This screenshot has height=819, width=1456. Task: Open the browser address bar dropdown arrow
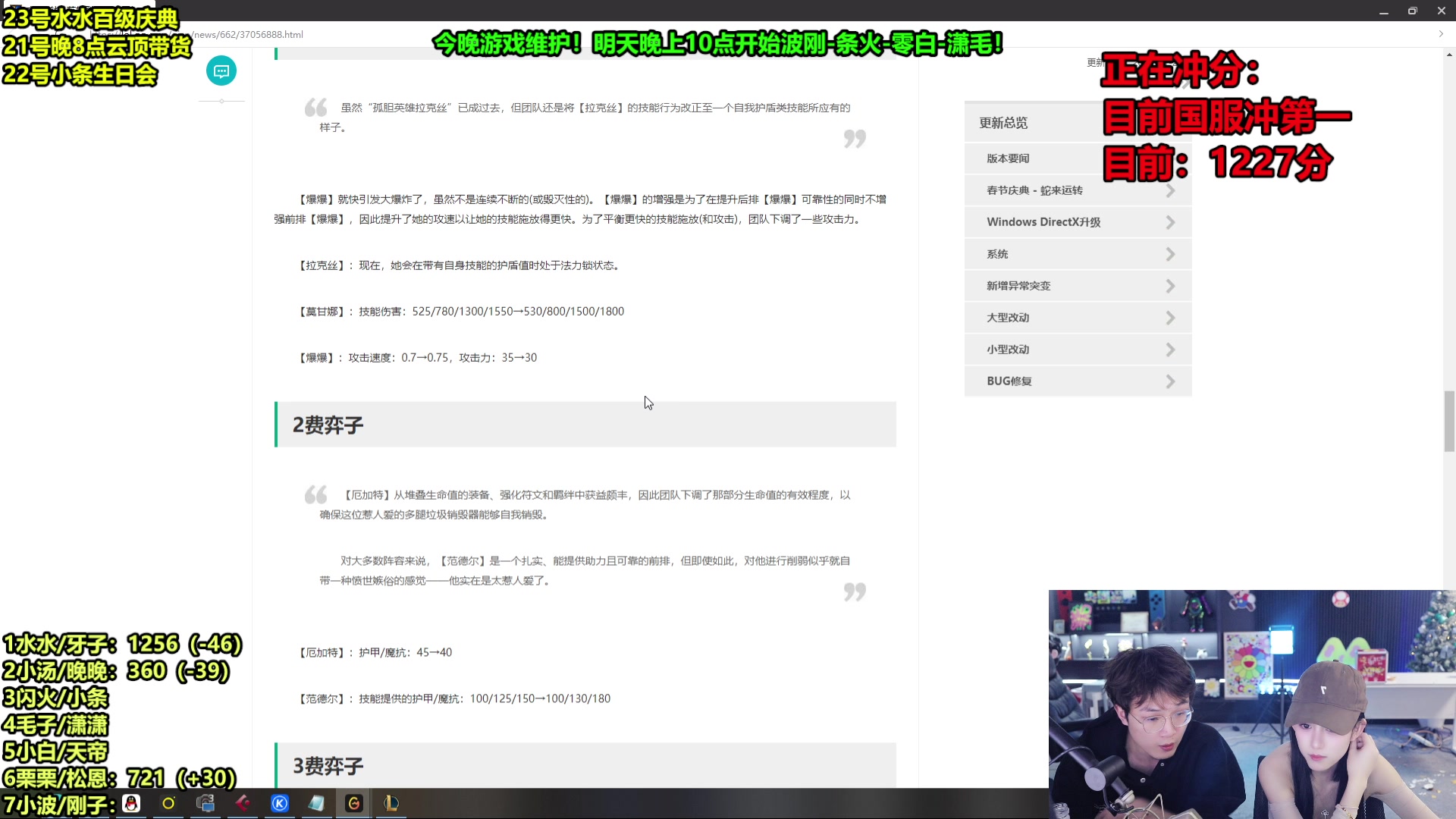(x=1439, y=33)
